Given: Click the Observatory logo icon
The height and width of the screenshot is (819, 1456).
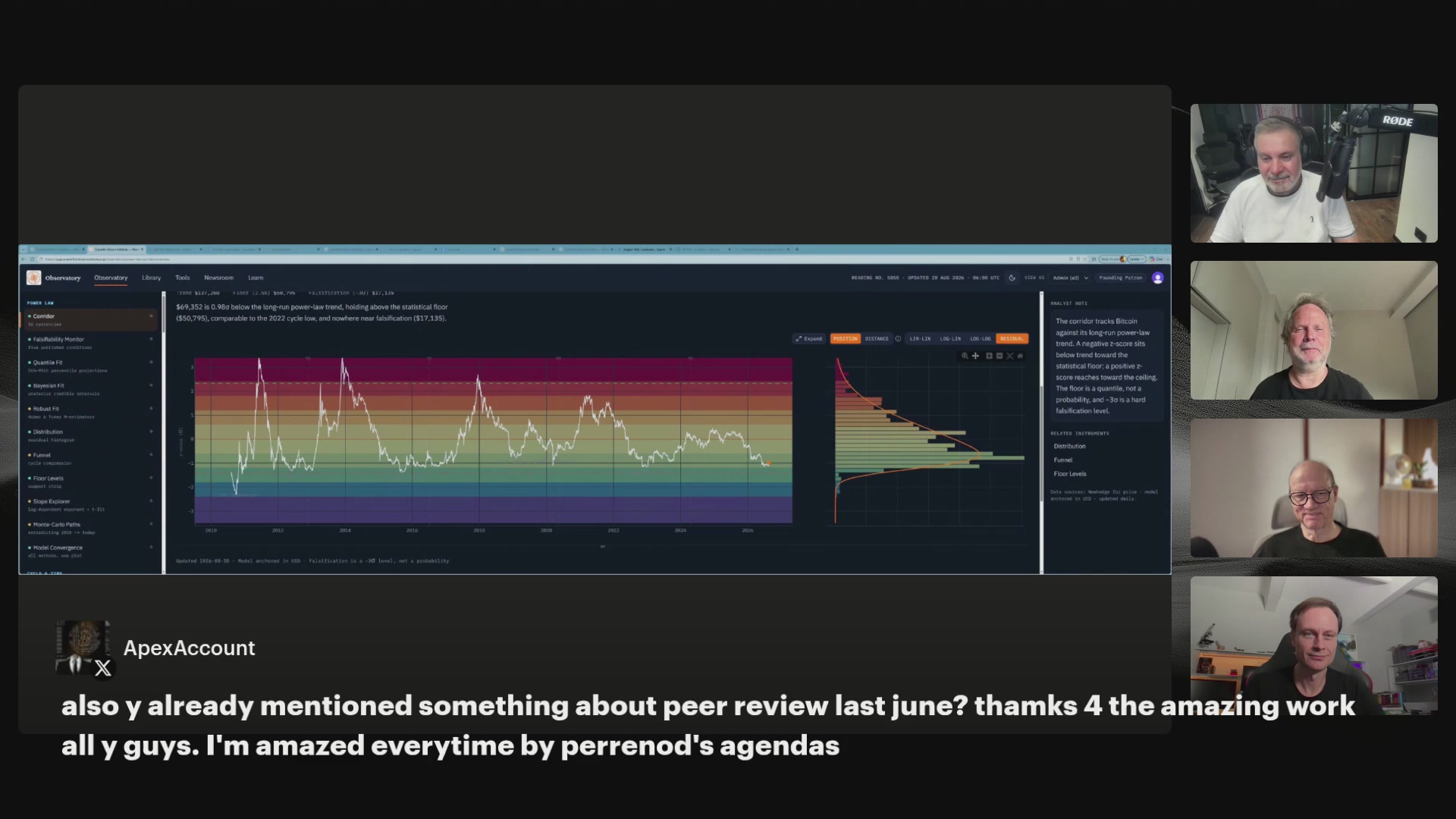Looking at the screenshot, I should (33, 278).
